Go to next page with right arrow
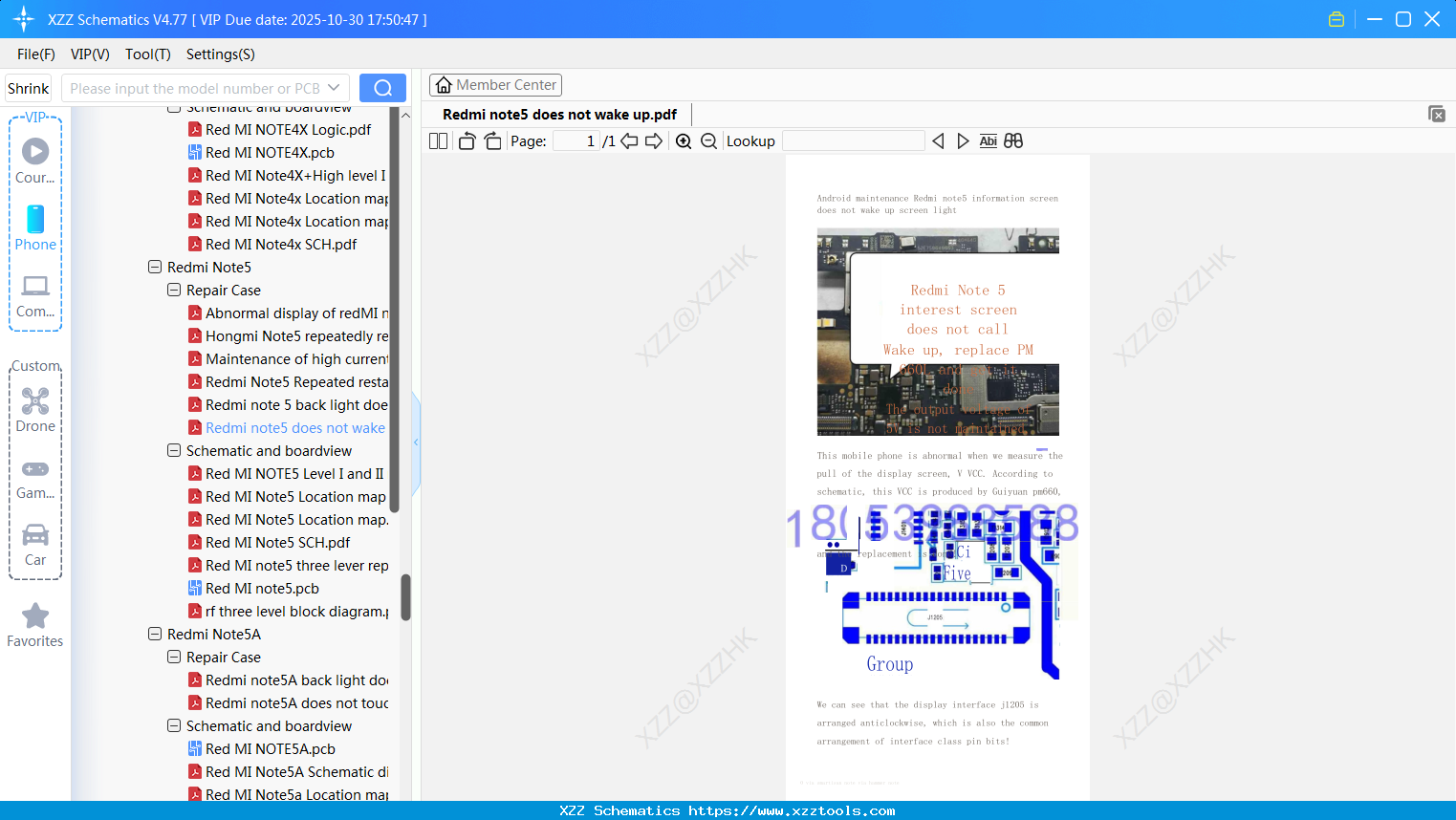 (654, 141)
